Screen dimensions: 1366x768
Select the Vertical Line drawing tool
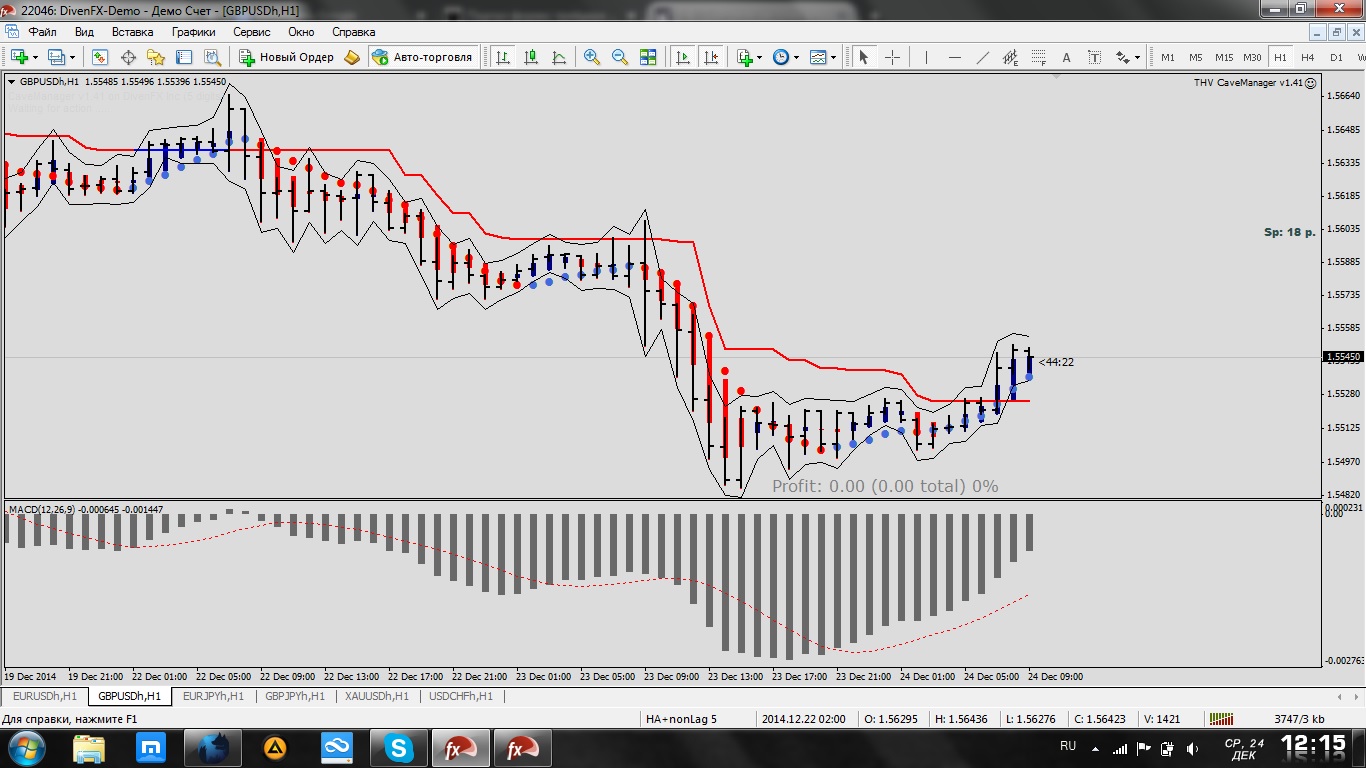(926, 57)
